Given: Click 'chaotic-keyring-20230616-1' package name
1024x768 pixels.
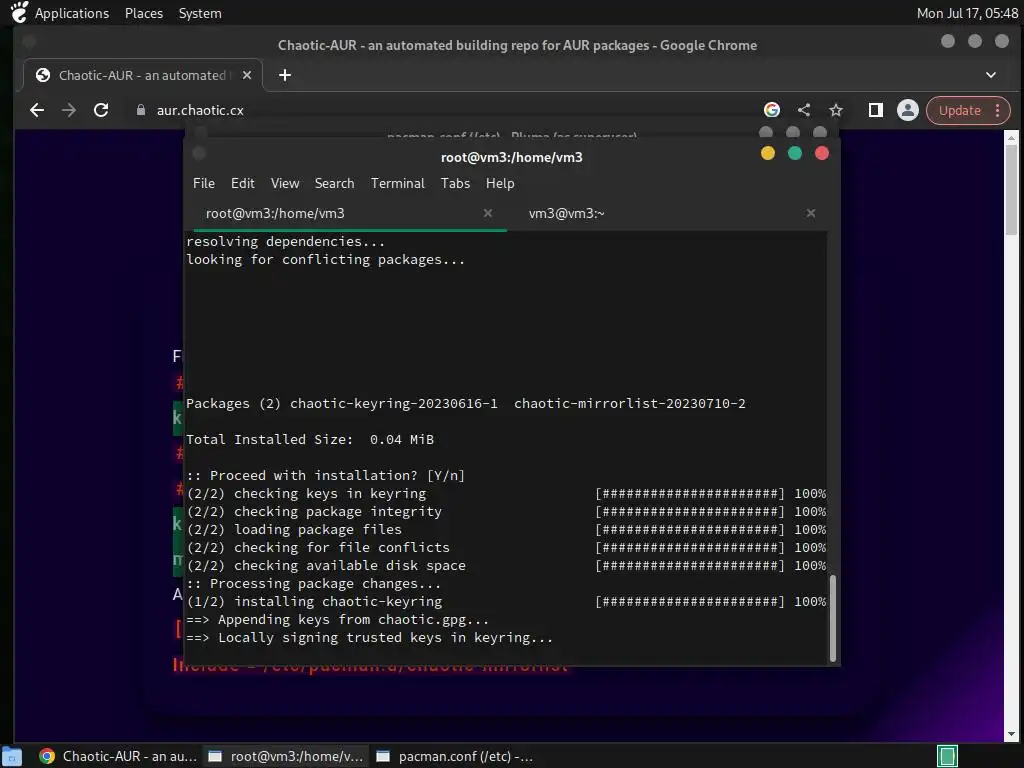Looking at the screenshot, I should point(394,404).
